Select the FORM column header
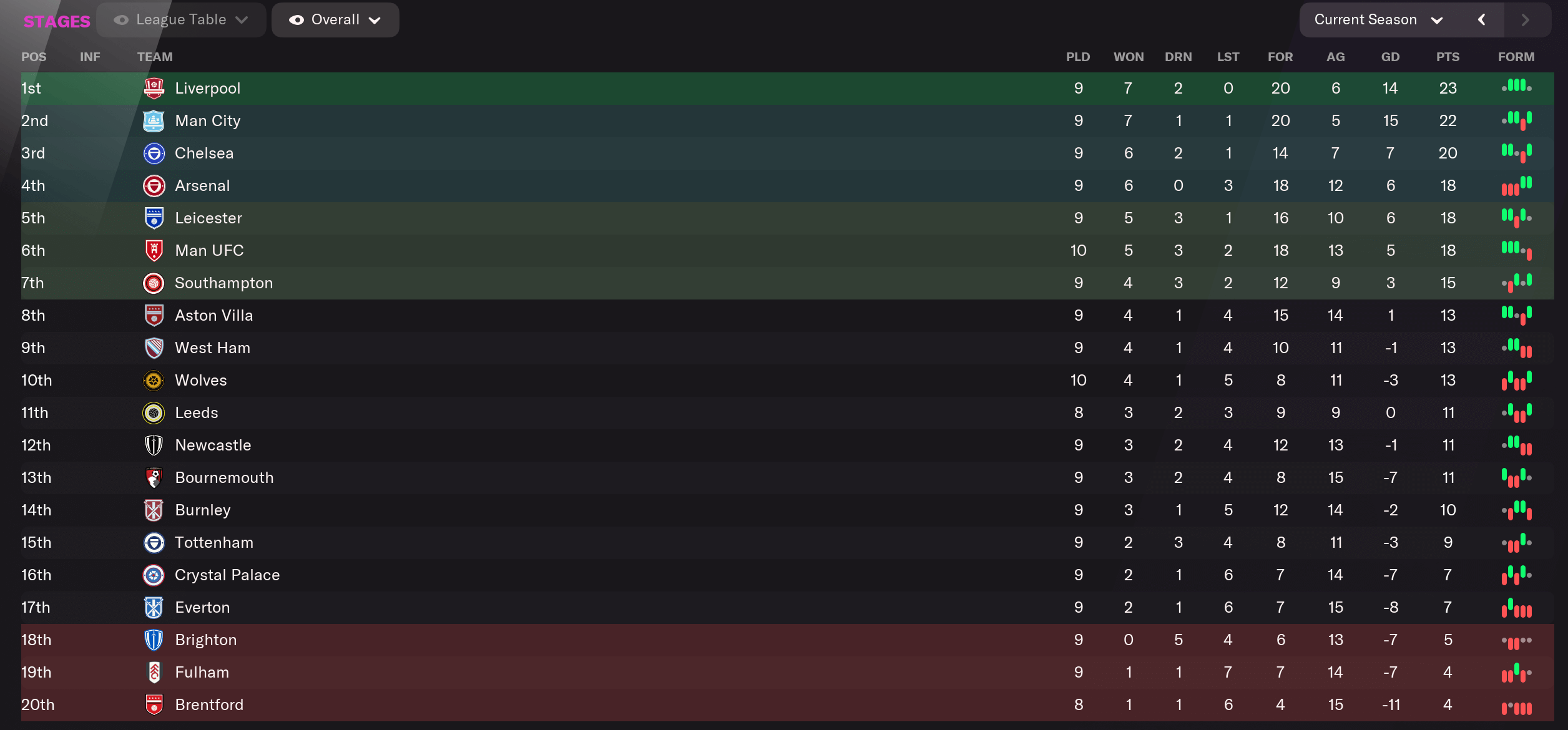 [x=1517, y=56]
